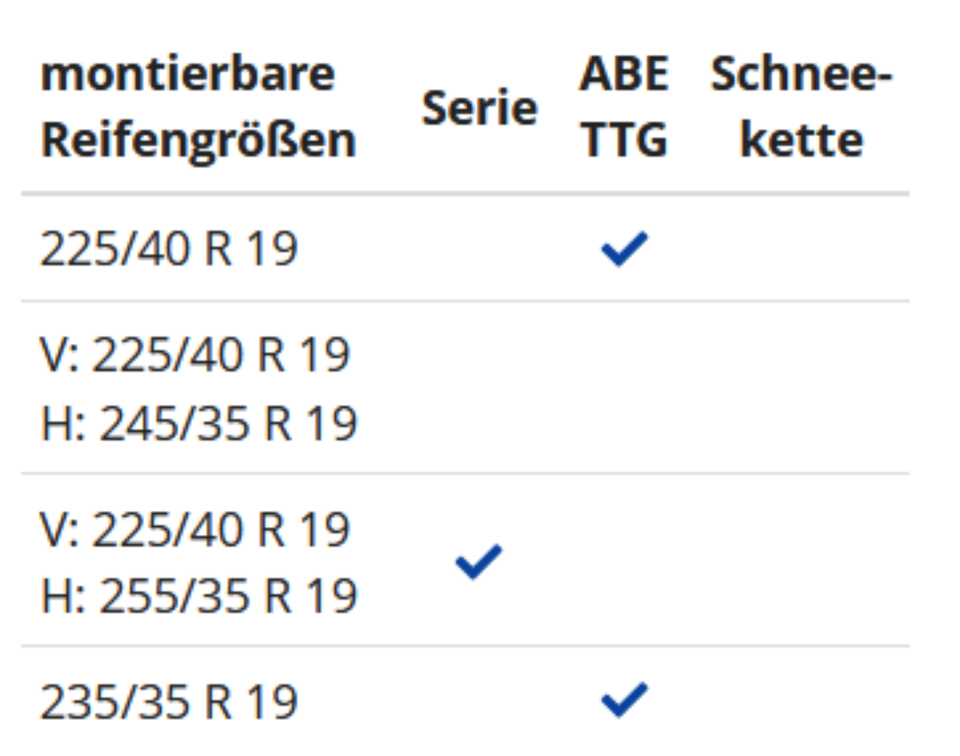Click the ABE TTG checkmark for 225/40 R 19
The height and width of the screenshot is (756, 960).
pyautogui.click(x=624, y=248)
